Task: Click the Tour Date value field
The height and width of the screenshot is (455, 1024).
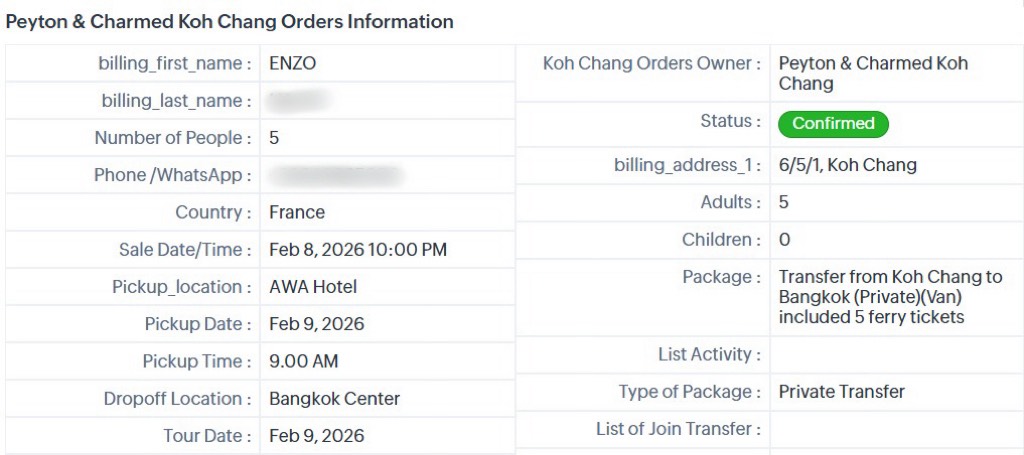Action: [x=316, y=436]
